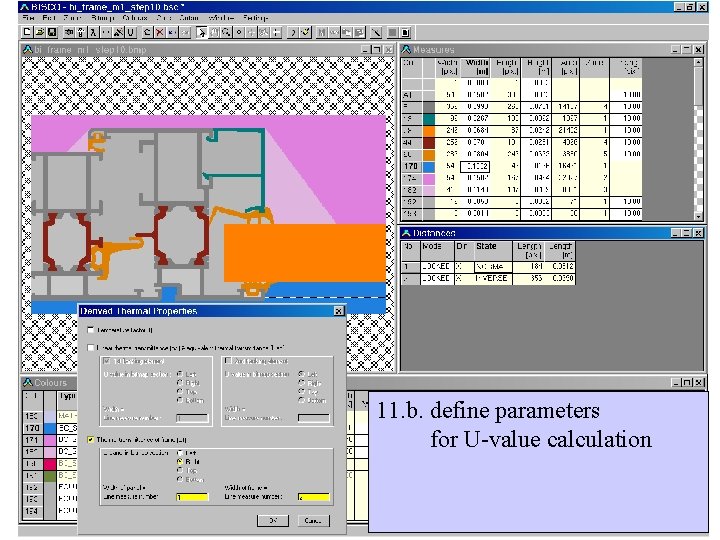
Task: Click the blue swatch of row 170 in Colours
Action: (49, 428)
